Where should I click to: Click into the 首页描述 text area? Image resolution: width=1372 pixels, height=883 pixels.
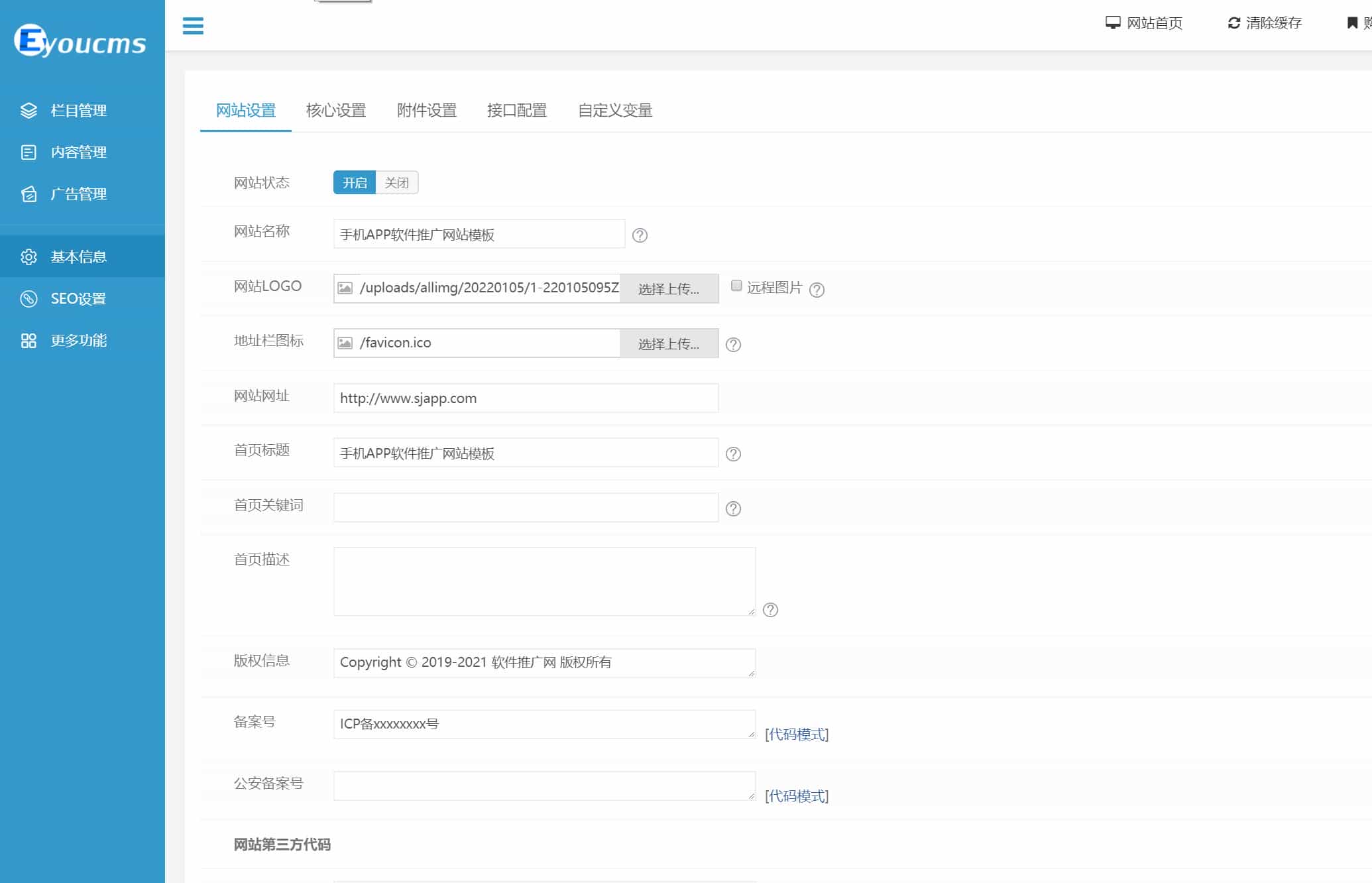tap(544, 581)
